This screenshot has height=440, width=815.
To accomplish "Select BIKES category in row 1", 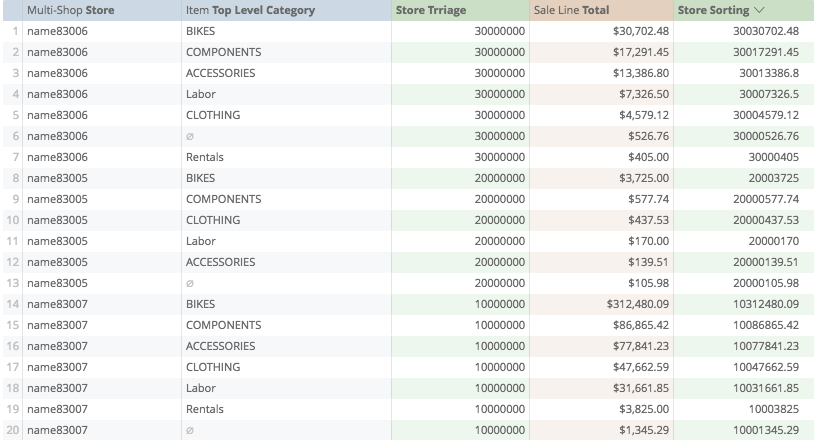I will click(x=200, y=31).
